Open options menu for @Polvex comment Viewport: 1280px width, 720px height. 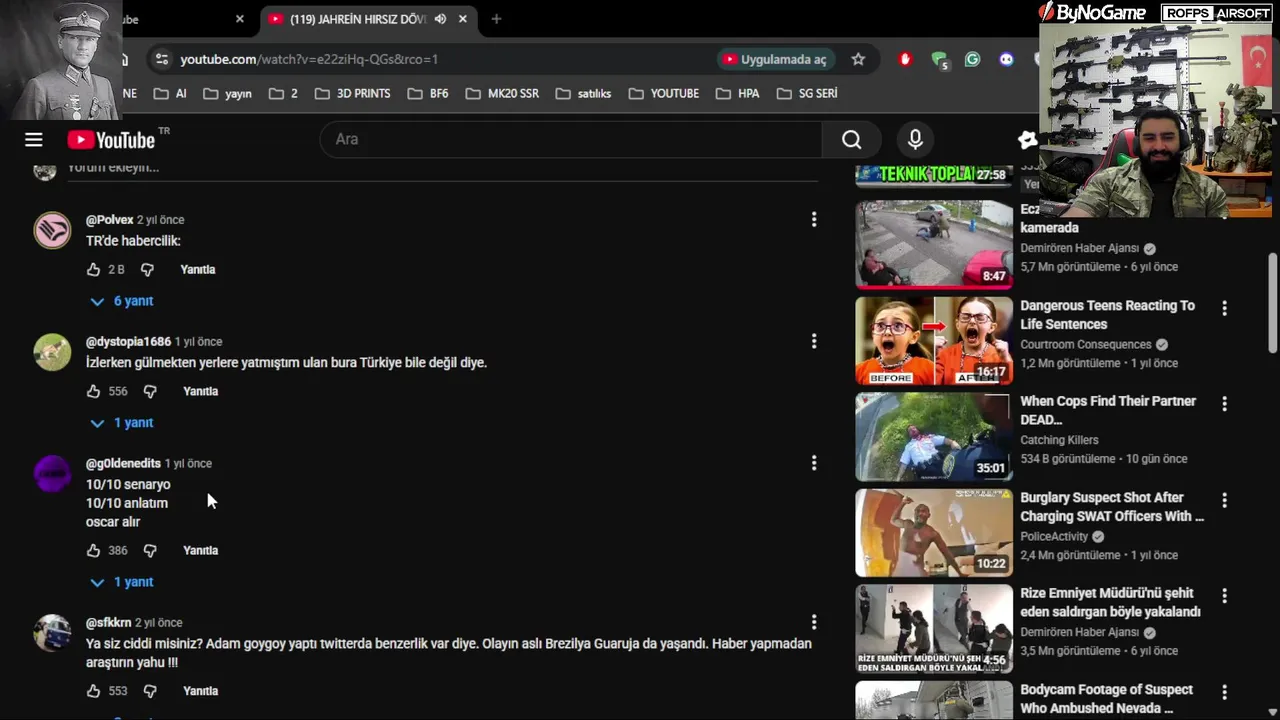click(x=814, y=219)
